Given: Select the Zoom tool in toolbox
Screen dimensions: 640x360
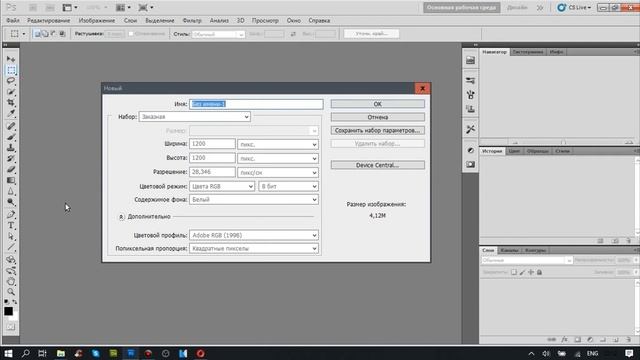Looking at the screenshot, I should [x=11, y=292].
